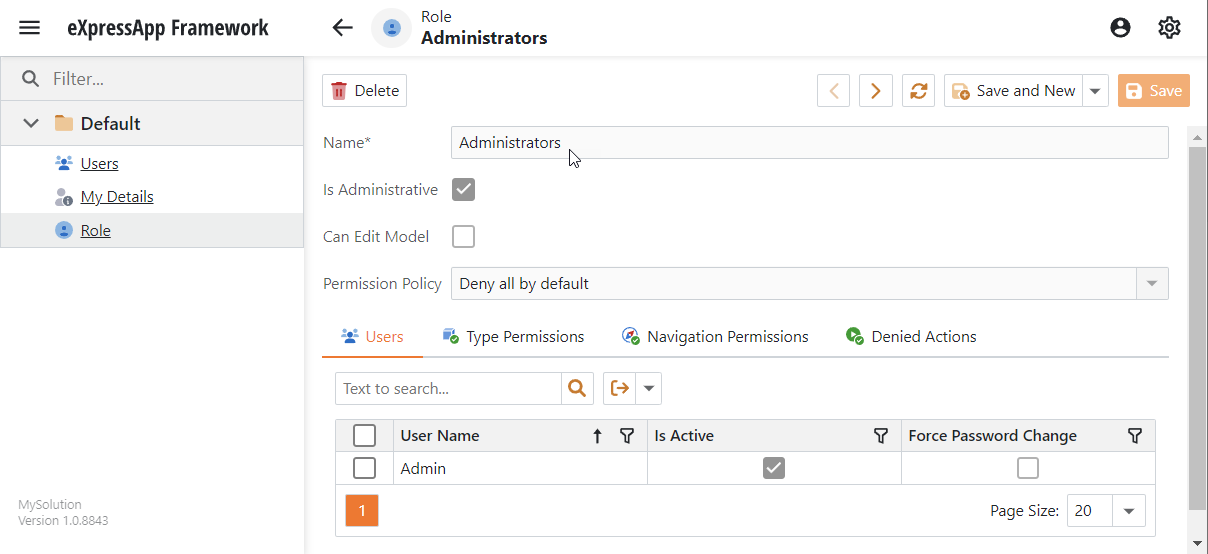This screenshot has width=1208, height=554.
Task: Open My Details navigation link
Action: [117, 197]
